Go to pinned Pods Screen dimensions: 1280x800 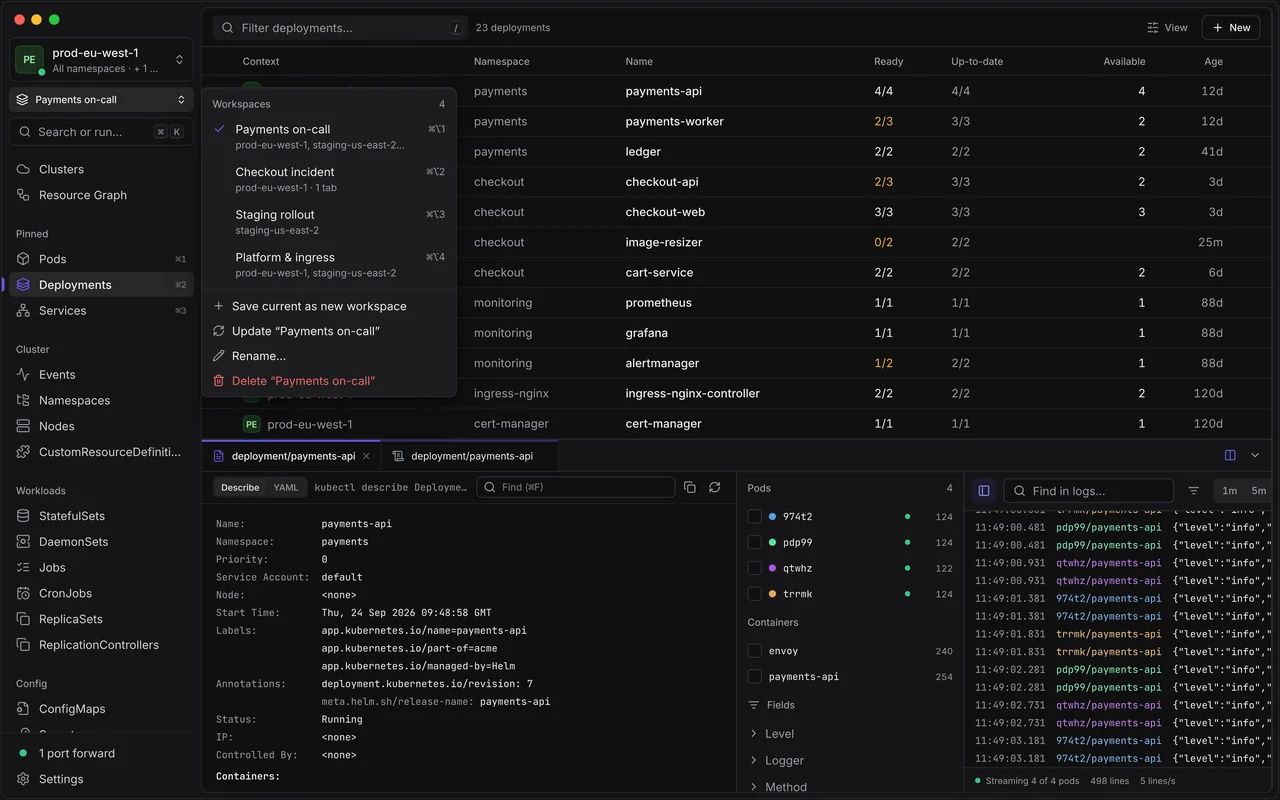(x=101, y=259)
